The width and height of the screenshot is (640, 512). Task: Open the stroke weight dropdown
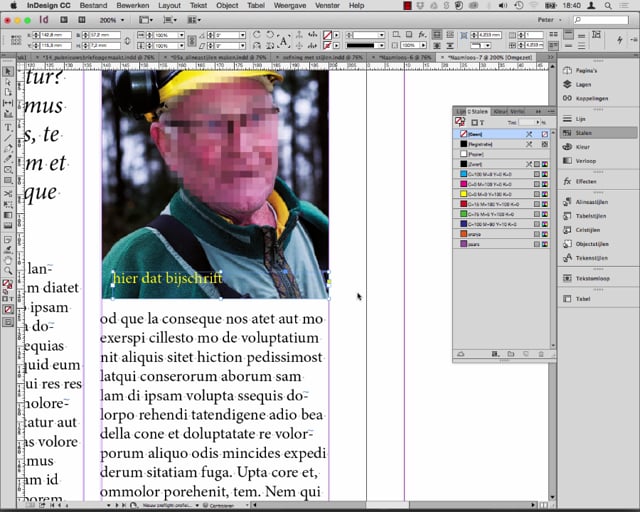[381, 35]
